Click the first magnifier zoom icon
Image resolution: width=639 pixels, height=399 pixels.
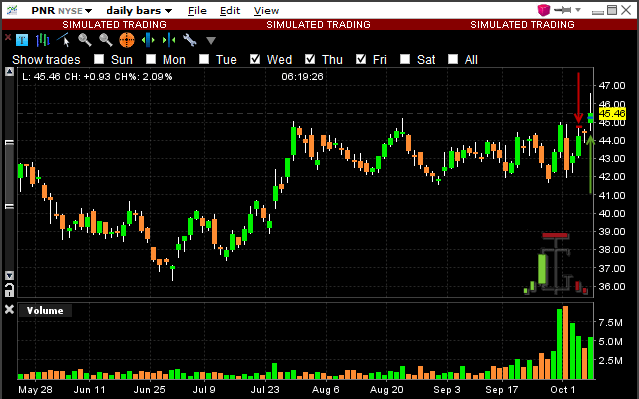coord(85,40)
